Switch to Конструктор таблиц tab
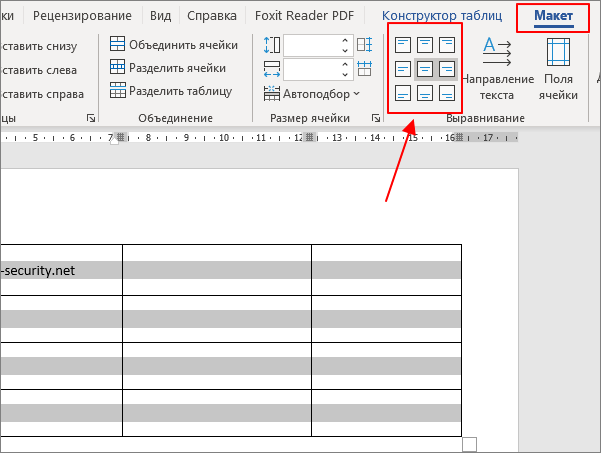 point(442,16)
